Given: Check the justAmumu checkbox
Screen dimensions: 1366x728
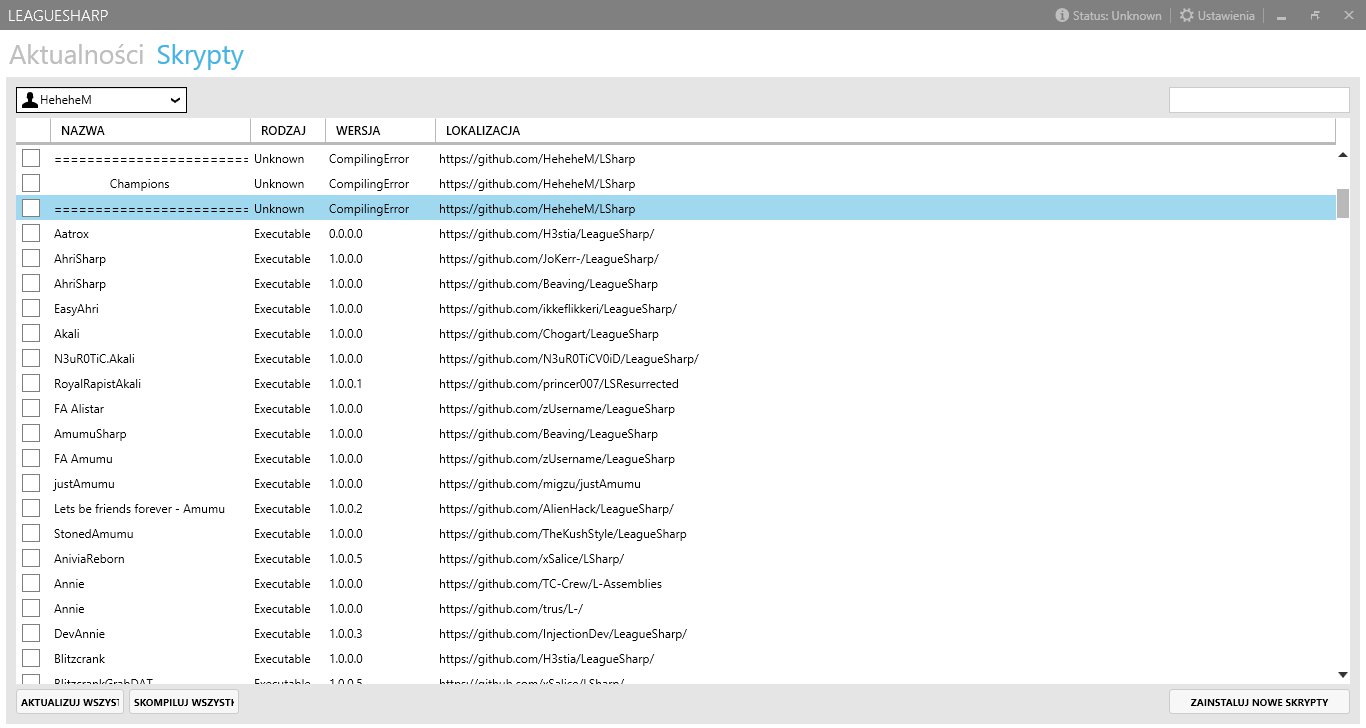Looking at the screenshot, I should point(31,483).
